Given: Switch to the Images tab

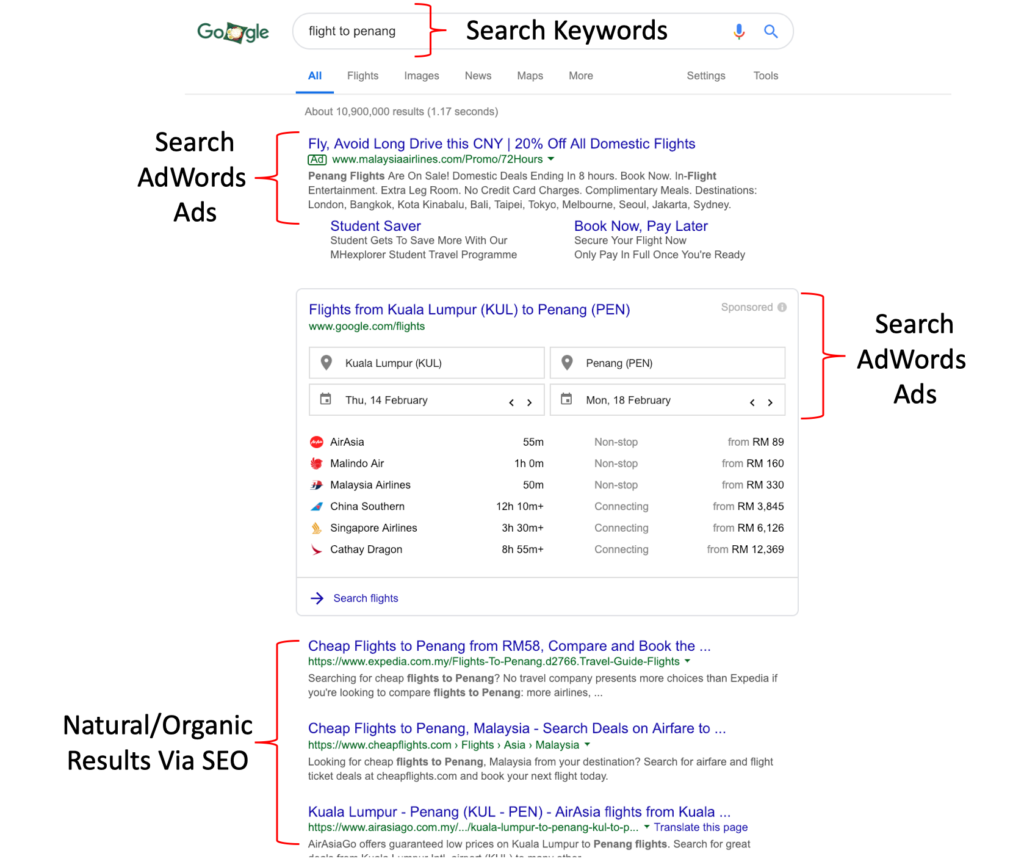Looking at the screenshot, I should 421,76.
